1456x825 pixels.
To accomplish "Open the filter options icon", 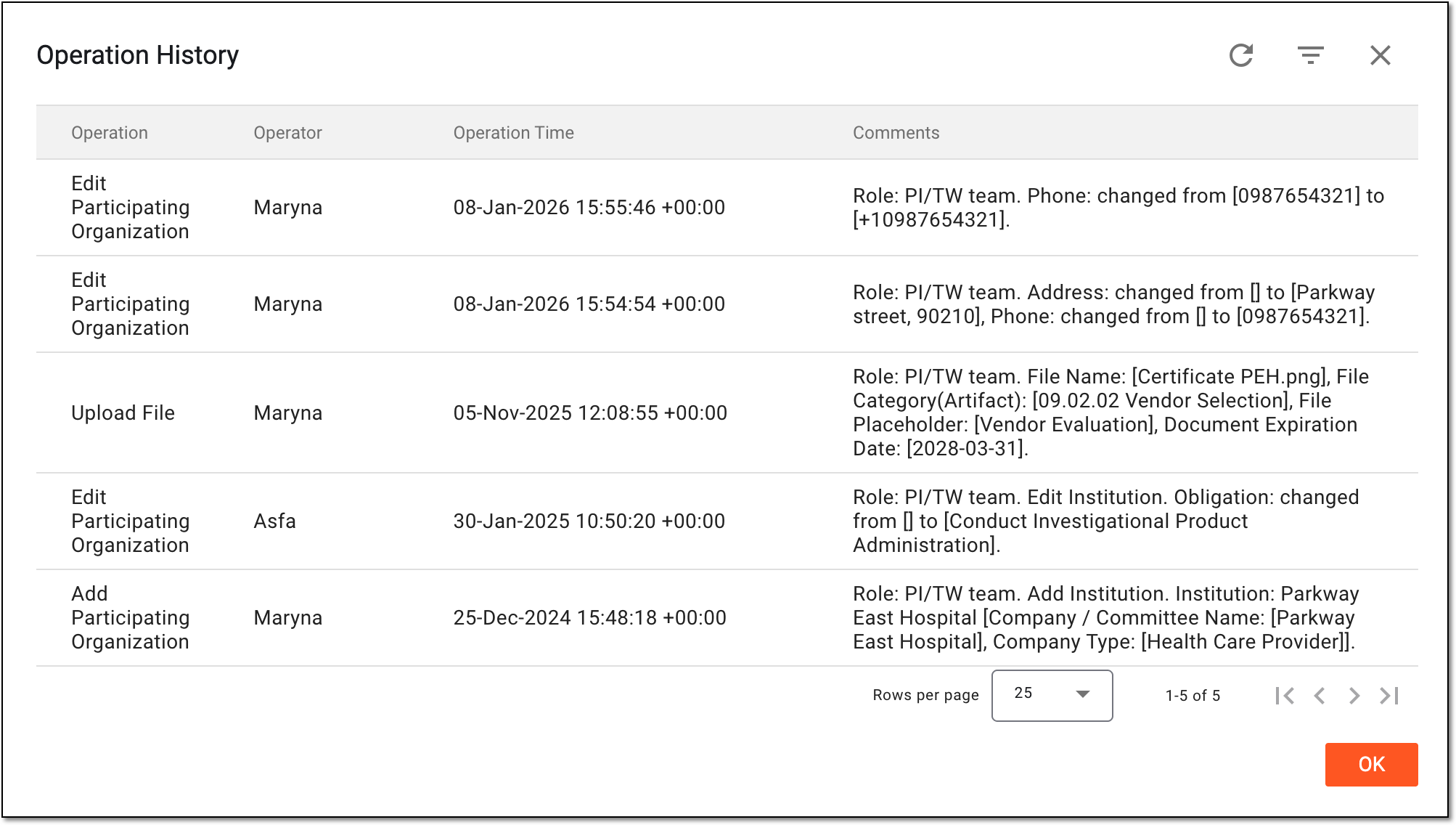I will pos(1311,55).
